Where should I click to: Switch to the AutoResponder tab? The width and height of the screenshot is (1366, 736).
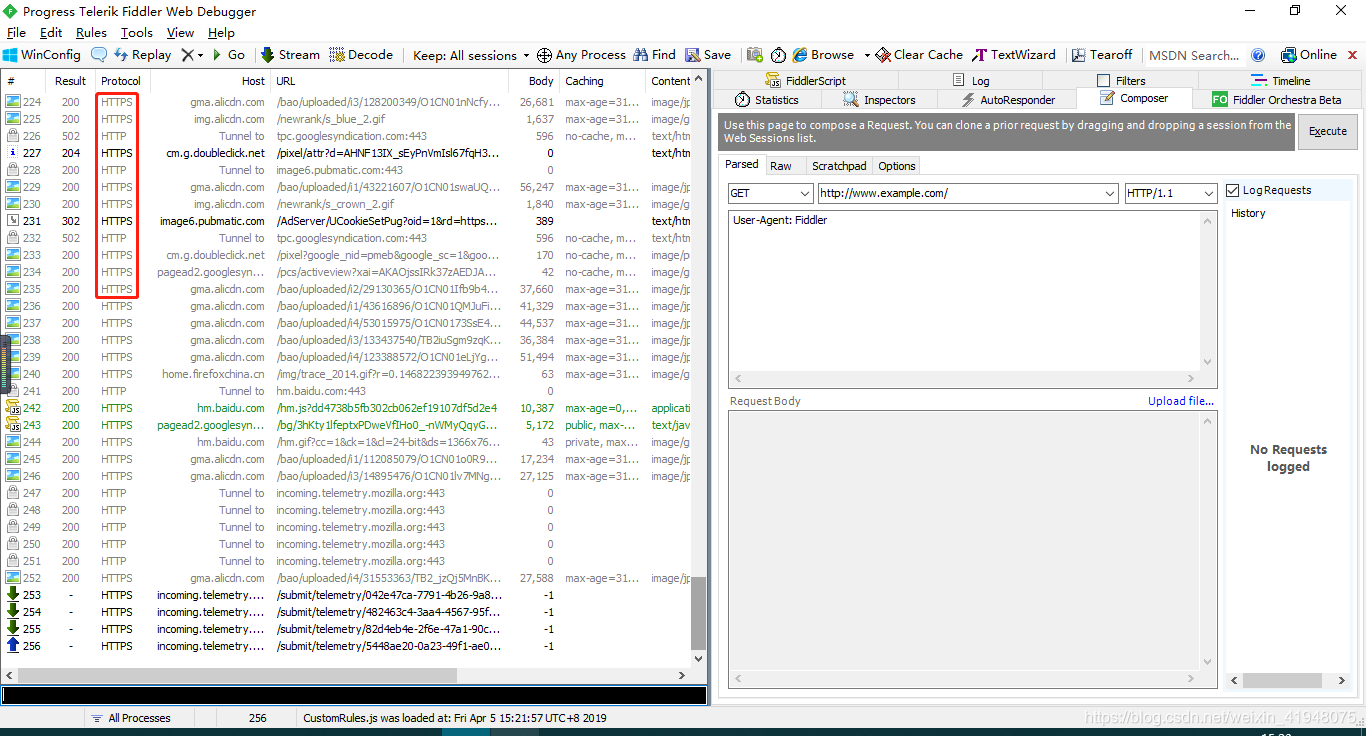click(1008, 100)
